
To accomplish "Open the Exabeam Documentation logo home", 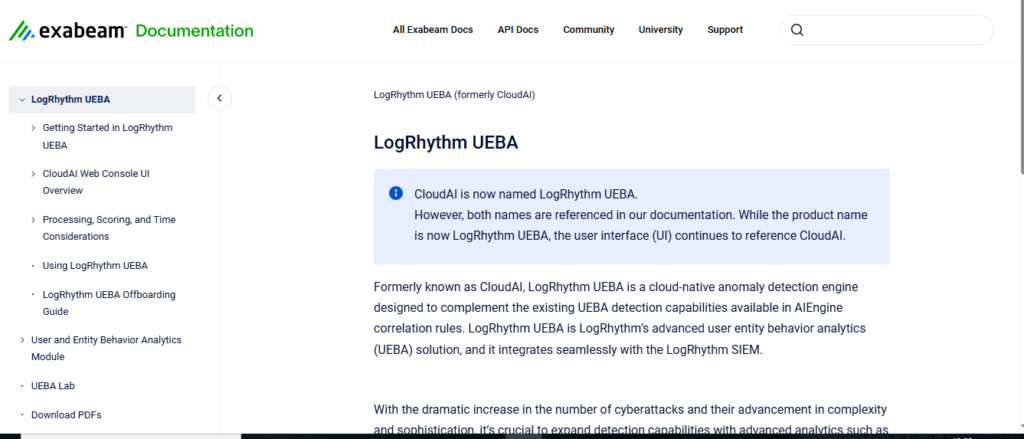I will [x=131, y=31].
